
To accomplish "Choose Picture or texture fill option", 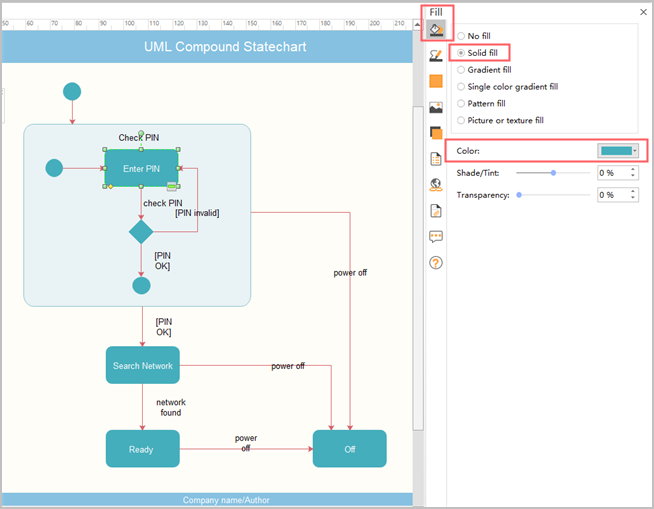I will tap(461, 121).
